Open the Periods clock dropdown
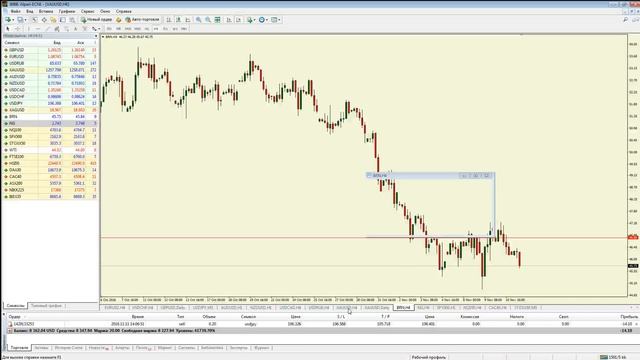 [x=263, y=20]
